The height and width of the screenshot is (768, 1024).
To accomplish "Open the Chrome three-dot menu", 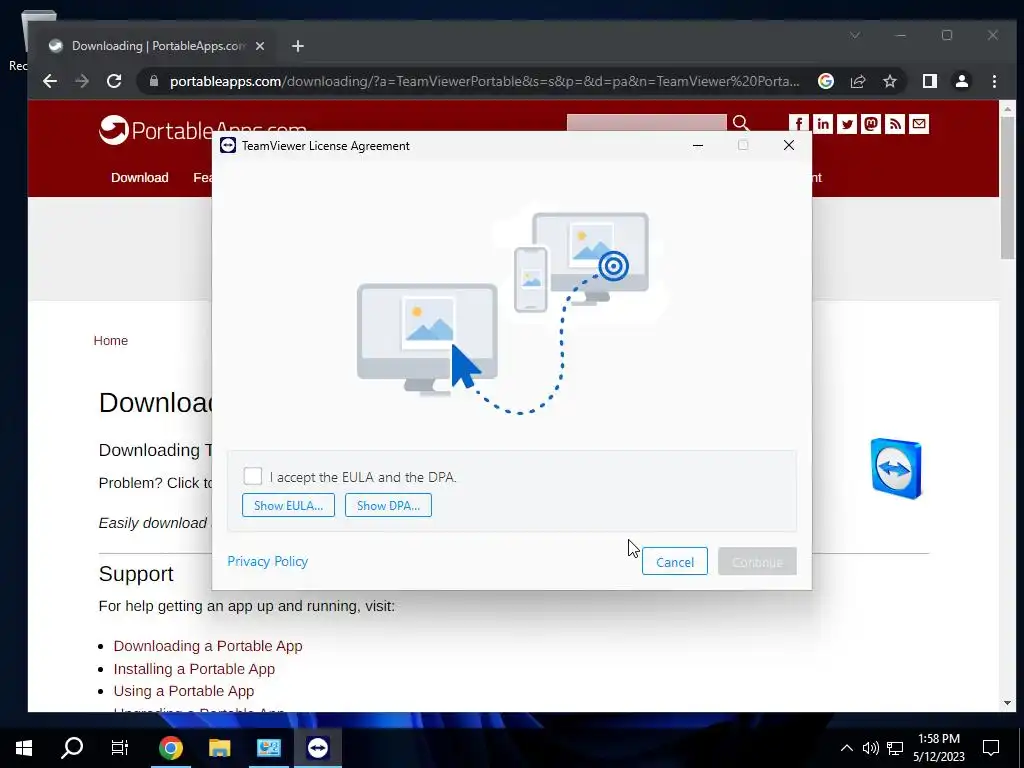I will click(994, 81).
